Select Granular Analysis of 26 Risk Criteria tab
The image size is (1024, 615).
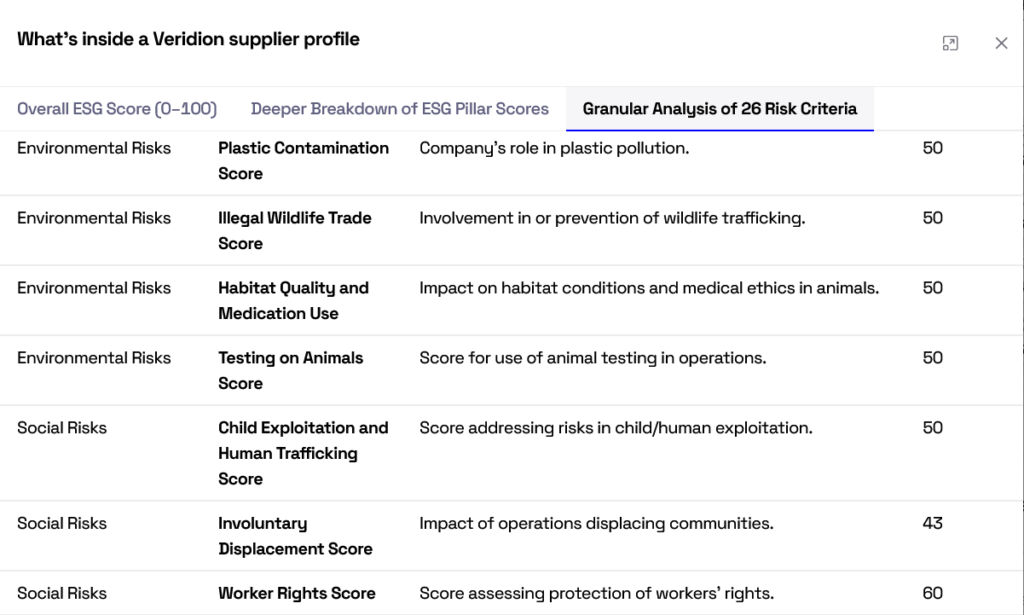pos(720,108)
